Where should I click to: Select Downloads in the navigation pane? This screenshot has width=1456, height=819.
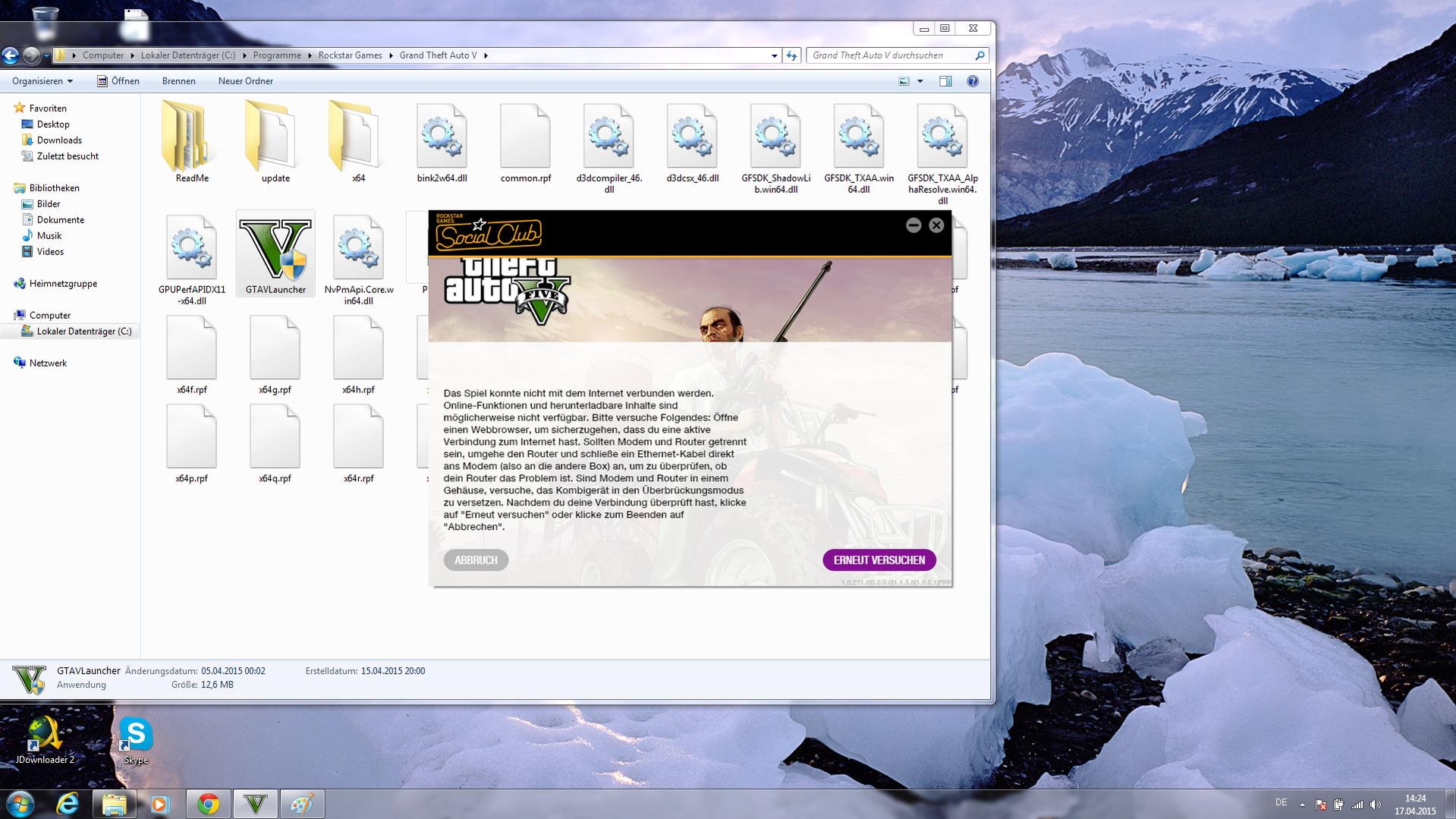click(58, 140)
